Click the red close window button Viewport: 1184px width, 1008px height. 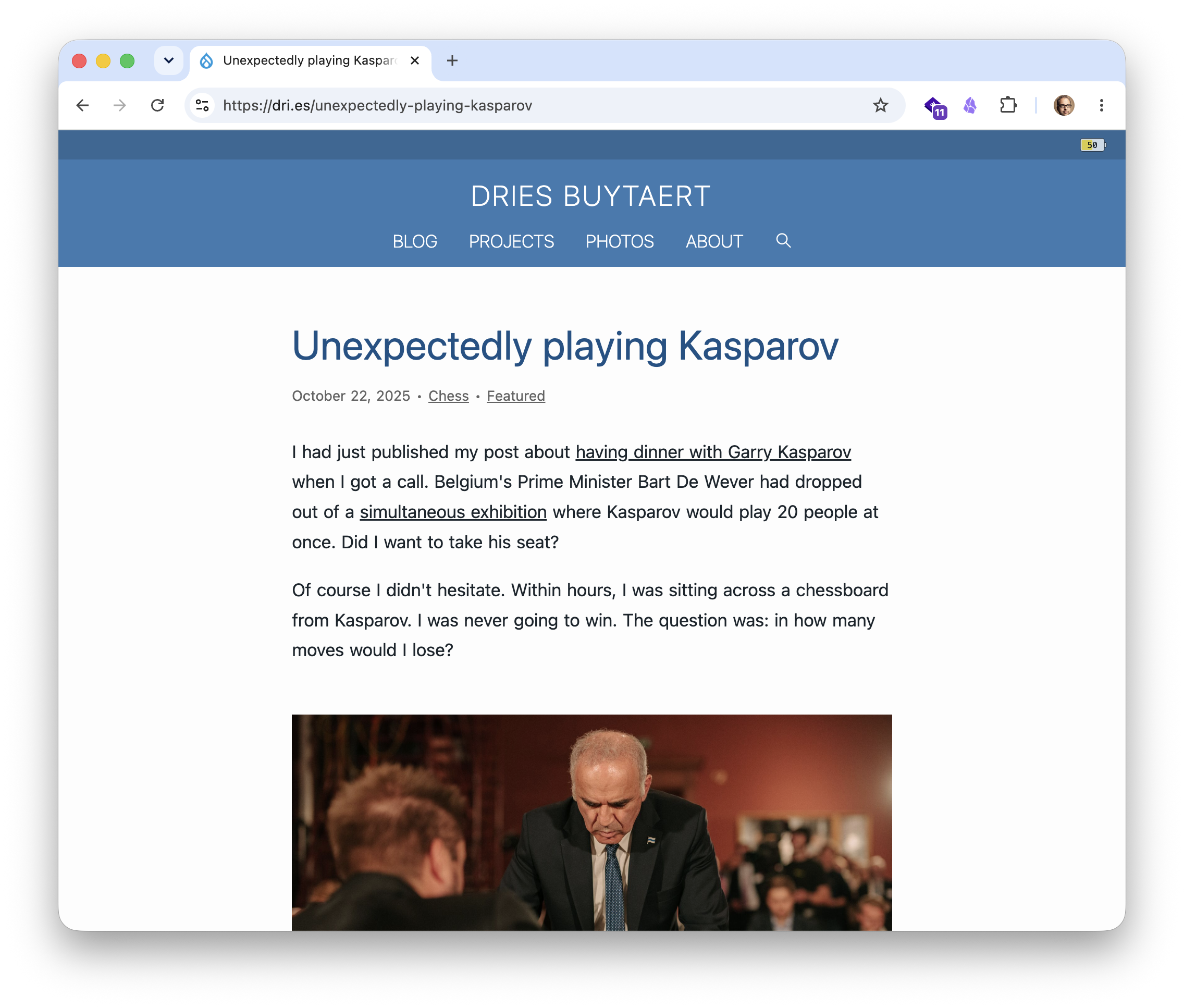[79, 60]
